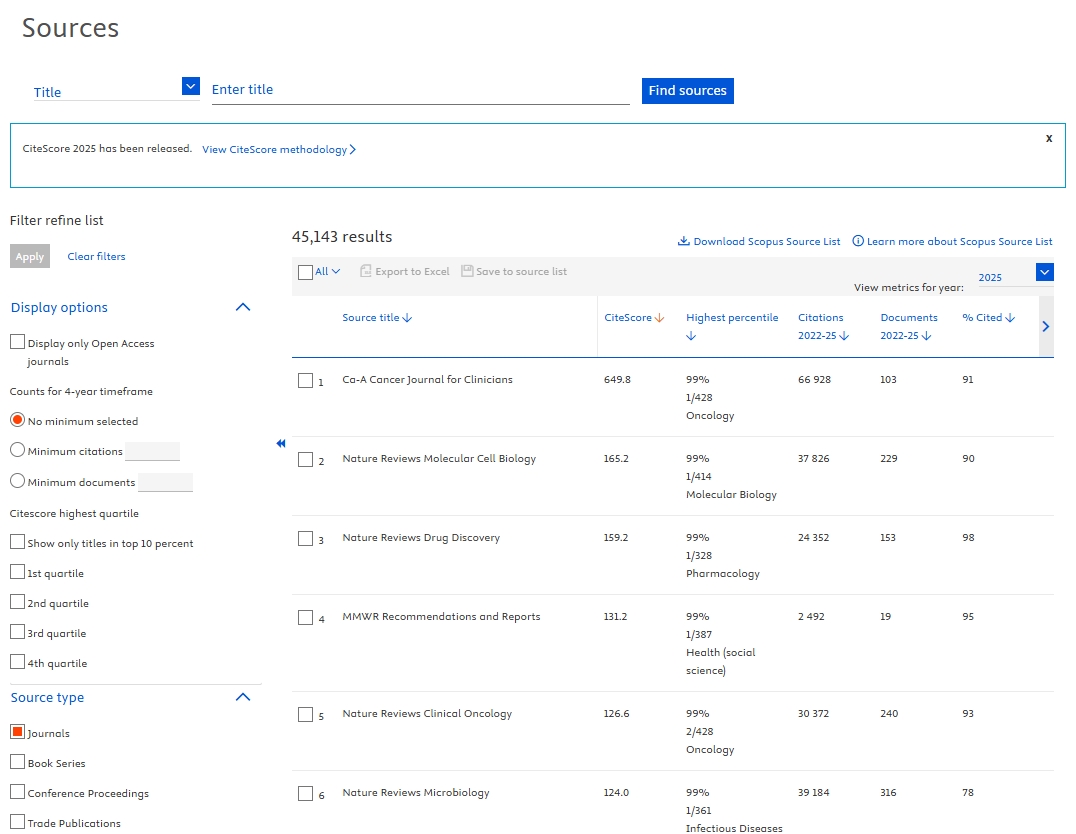The image size is (1076, 834).
Task: Click citations count 24 352
Action: [813, 537]
